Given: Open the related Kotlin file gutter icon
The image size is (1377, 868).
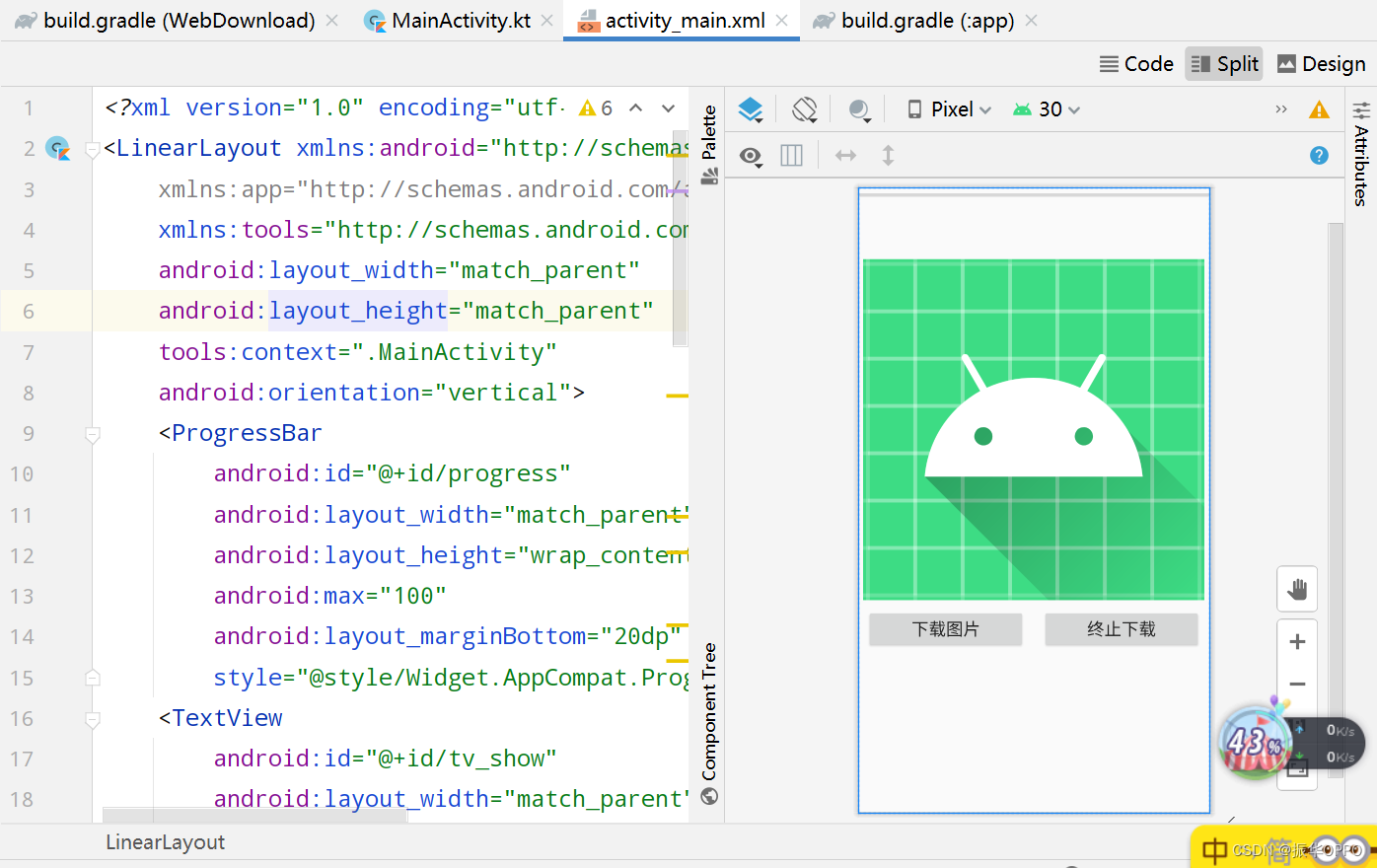Looking at the screenshot, I should 58,149.
